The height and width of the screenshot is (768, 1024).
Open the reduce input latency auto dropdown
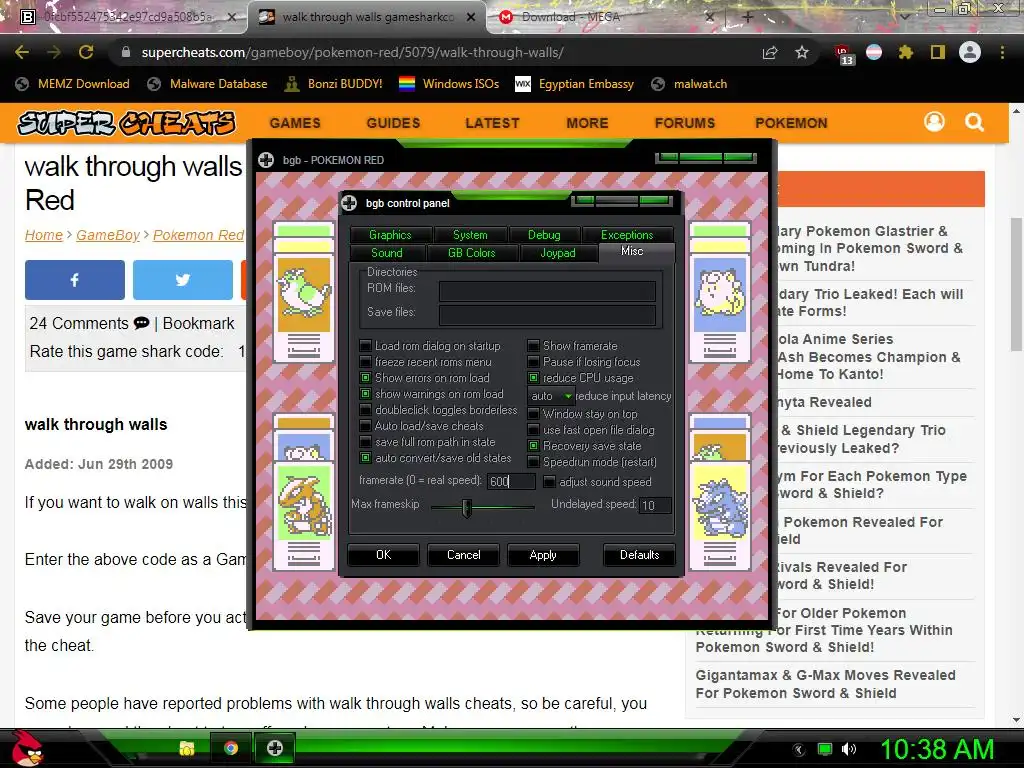pos(551,396)
